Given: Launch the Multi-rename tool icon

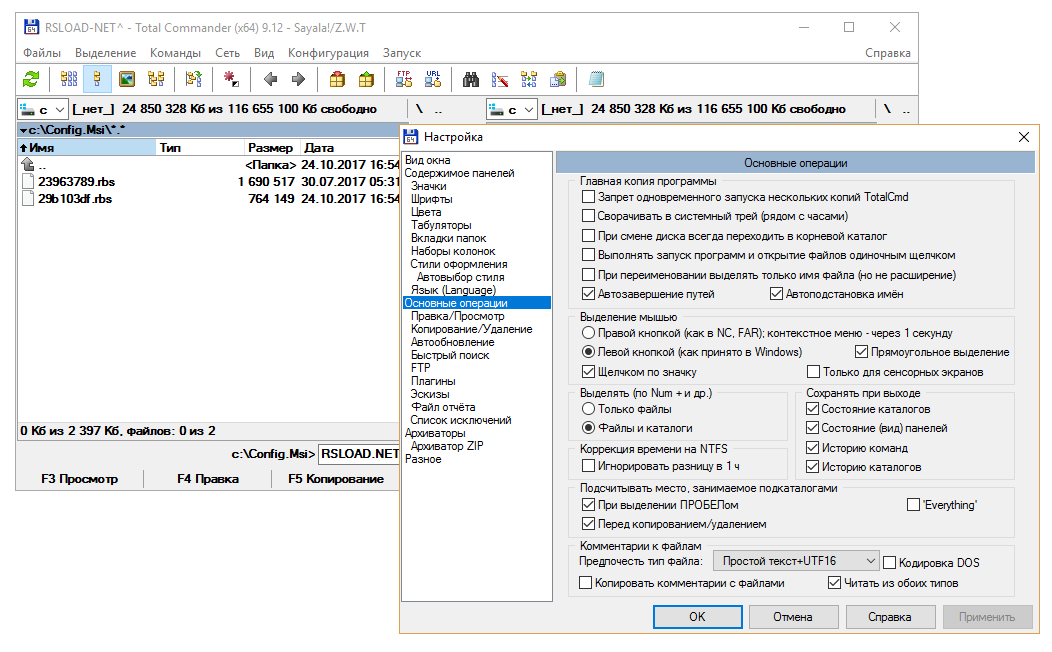Looking at the screenshot, I should pyautogui.click(x=500, y=79).
